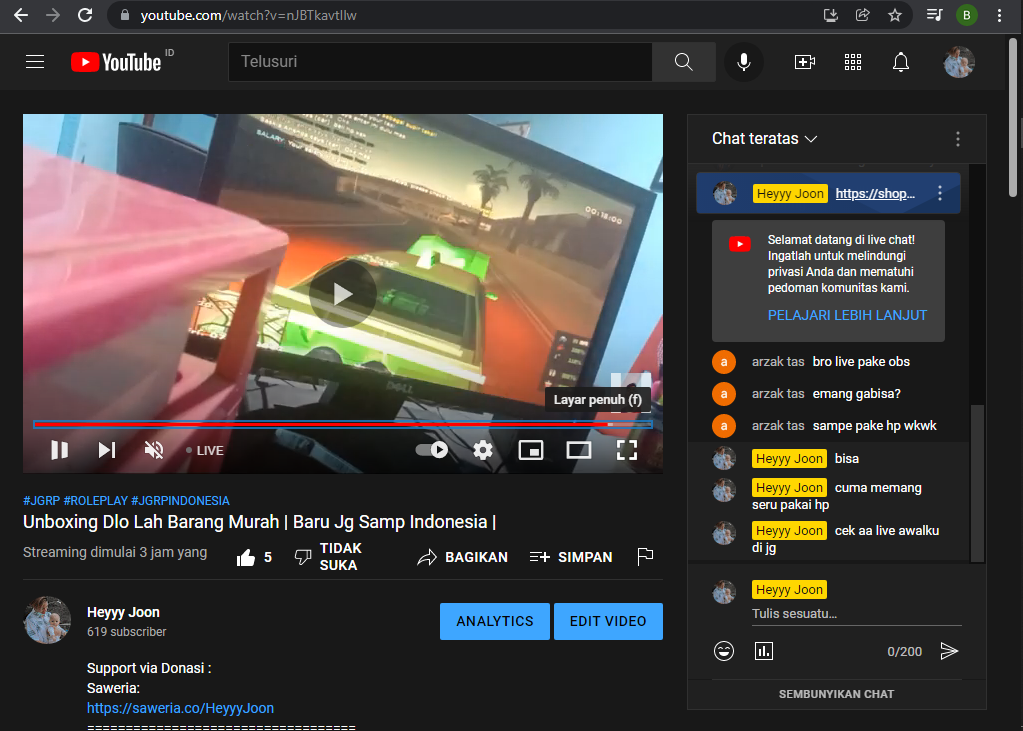Click TIDAK SUKA dislike button

(x=328, y=557)
